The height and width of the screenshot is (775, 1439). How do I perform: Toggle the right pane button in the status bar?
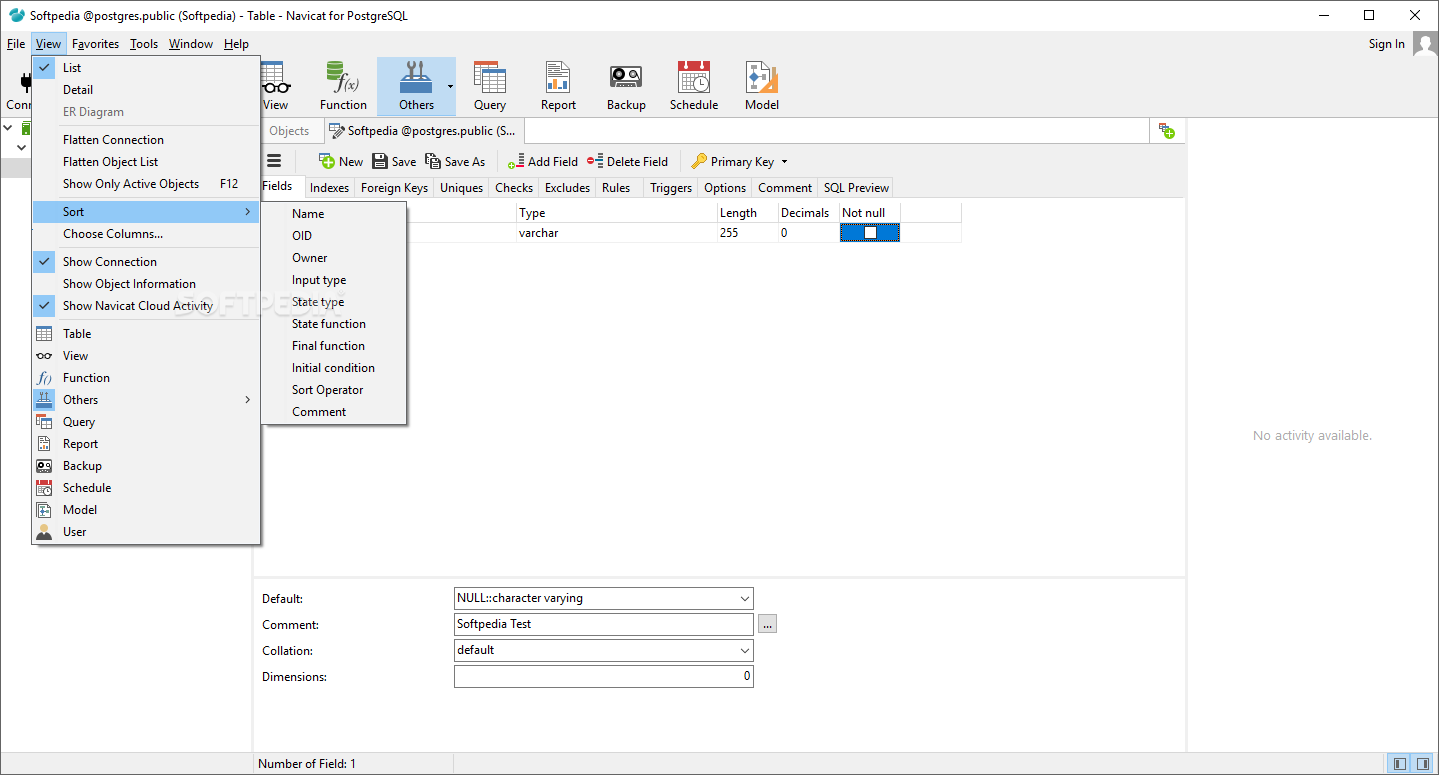click(x=1422, y=764)
